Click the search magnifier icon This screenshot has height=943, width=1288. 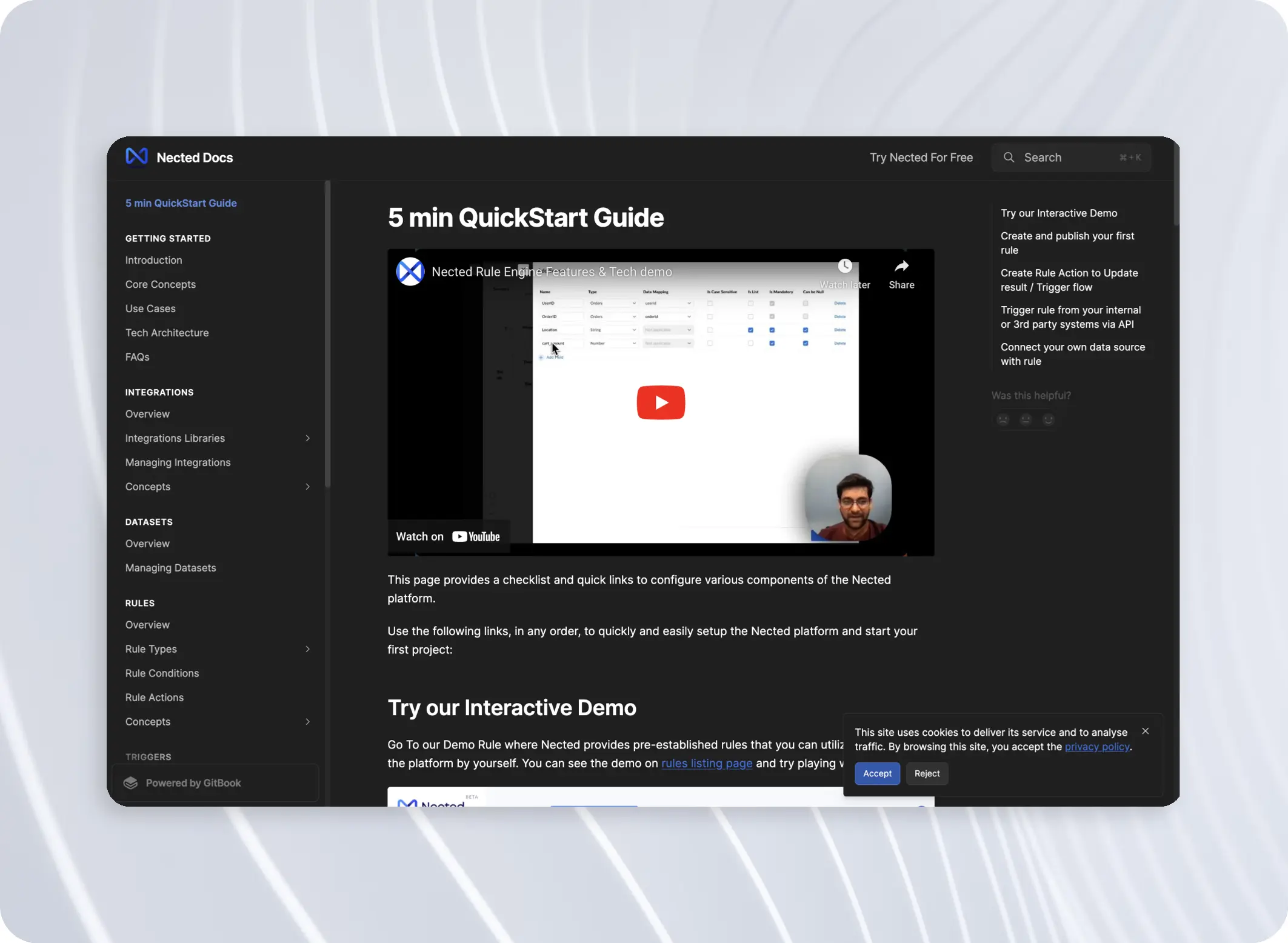(1009, 158)
